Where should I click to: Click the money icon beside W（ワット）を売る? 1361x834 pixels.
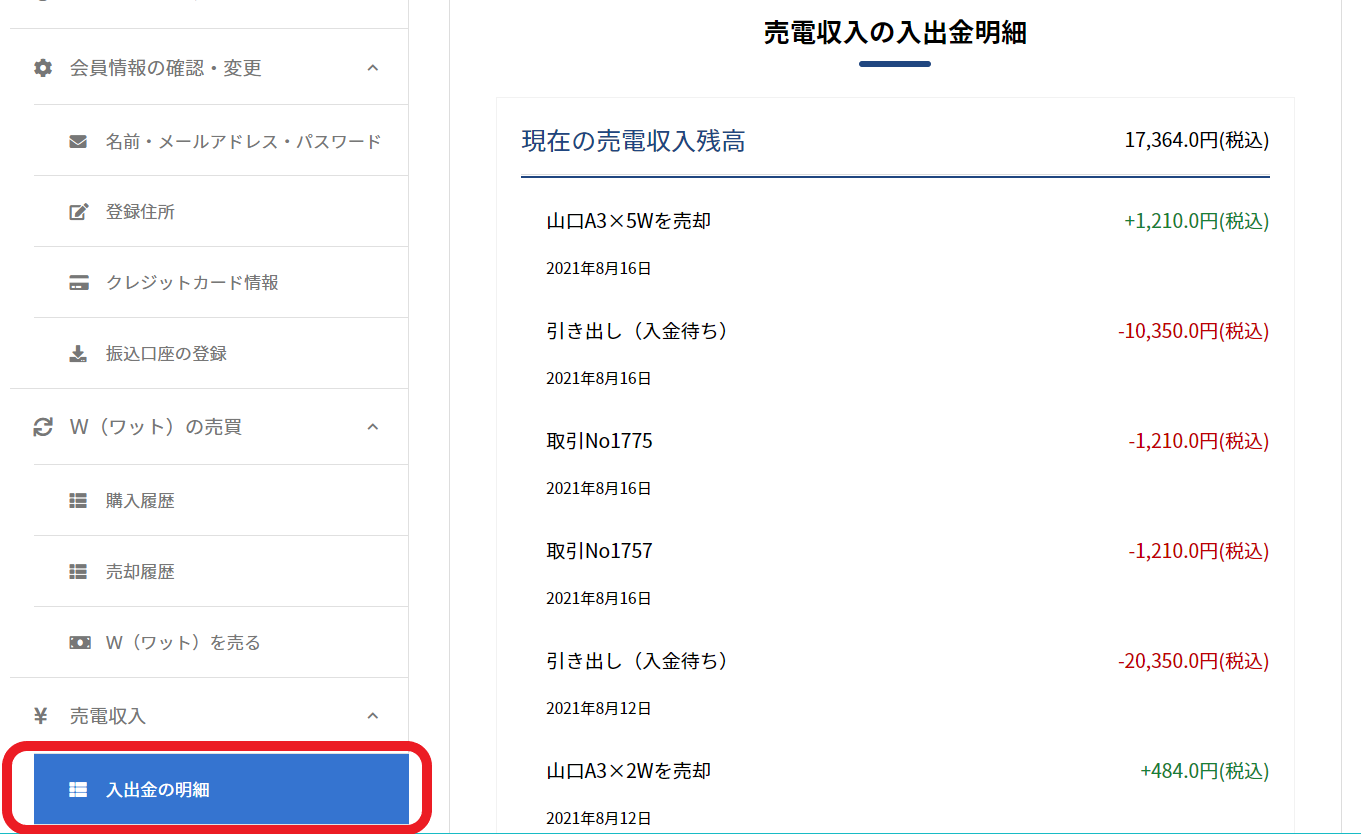pyautogui.click(x=79, y=642)
